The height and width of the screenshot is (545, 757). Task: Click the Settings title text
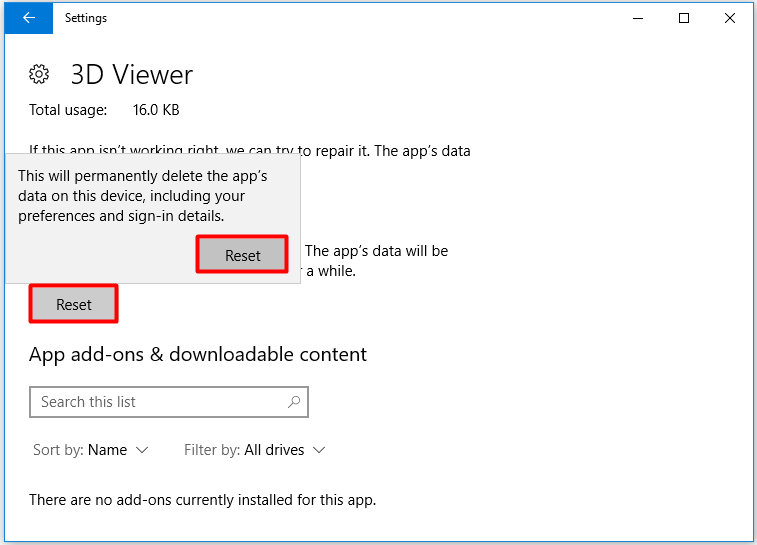[86, 18]
